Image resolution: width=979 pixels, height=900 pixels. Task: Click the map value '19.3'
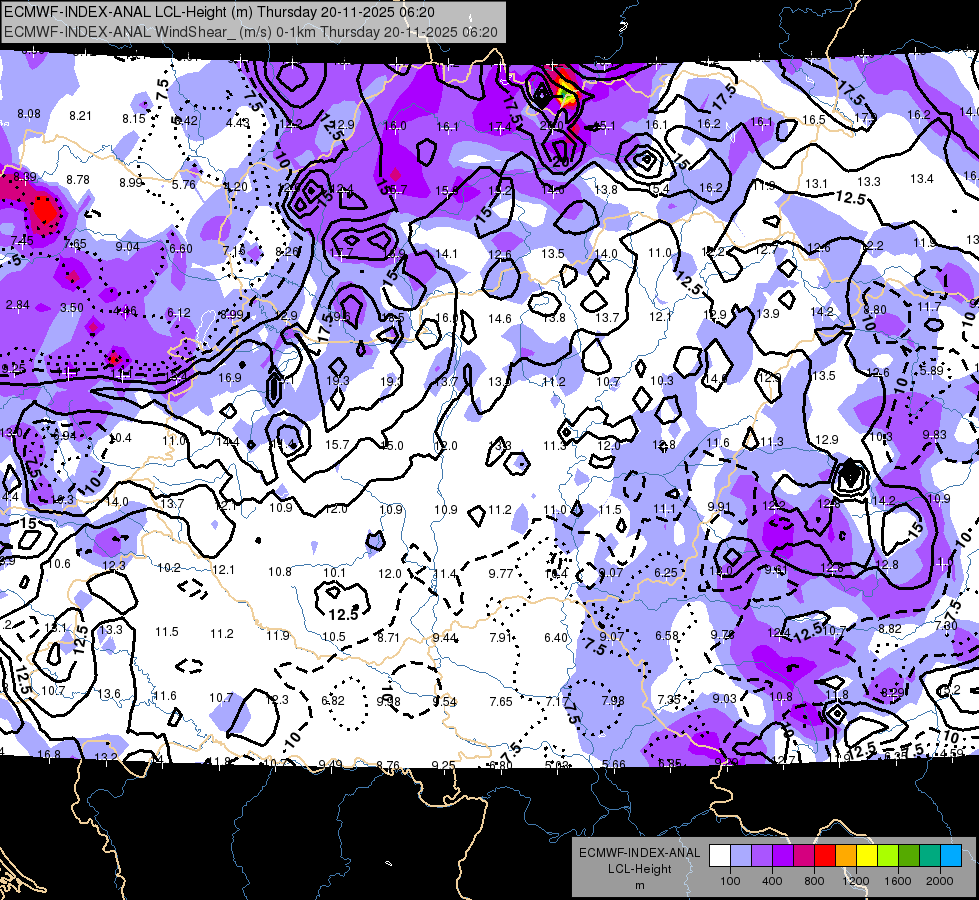click(x=337, y=380)
